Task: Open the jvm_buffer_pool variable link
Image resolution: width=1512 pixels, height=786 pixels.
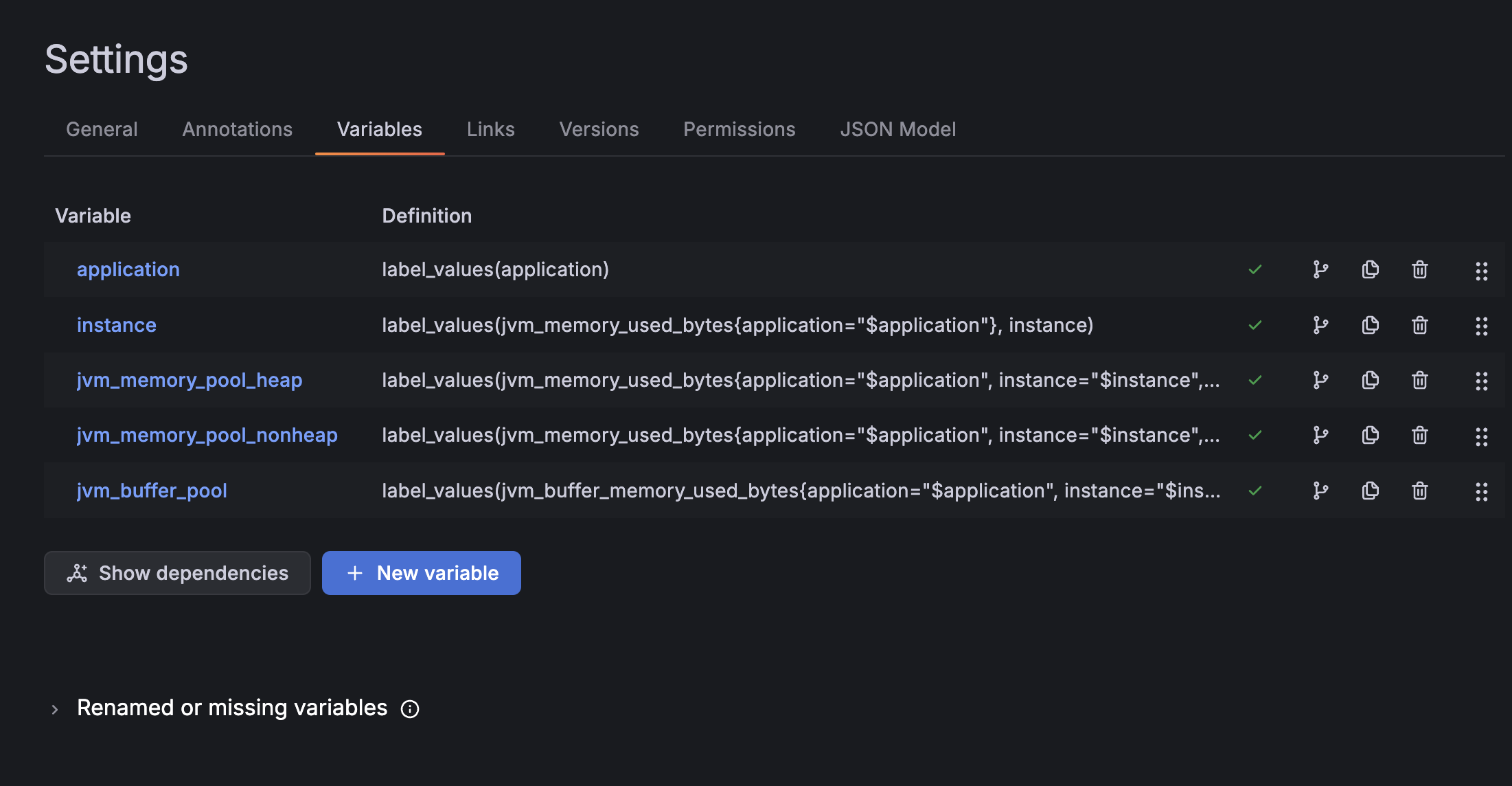Action: point(152,491)
